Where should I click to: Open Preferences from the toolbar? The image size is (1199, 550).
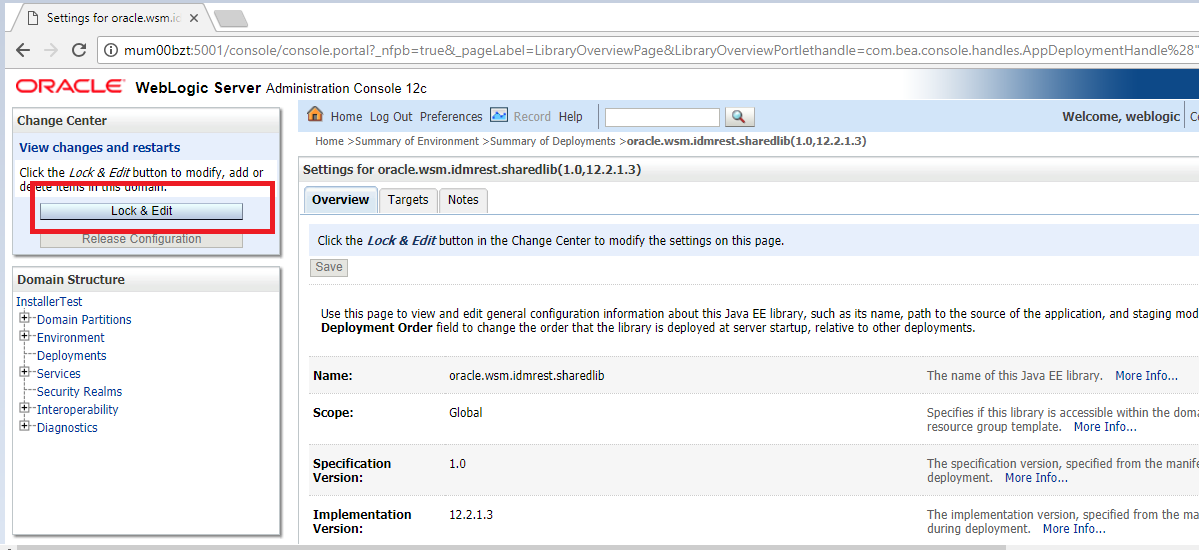(451, 117)
